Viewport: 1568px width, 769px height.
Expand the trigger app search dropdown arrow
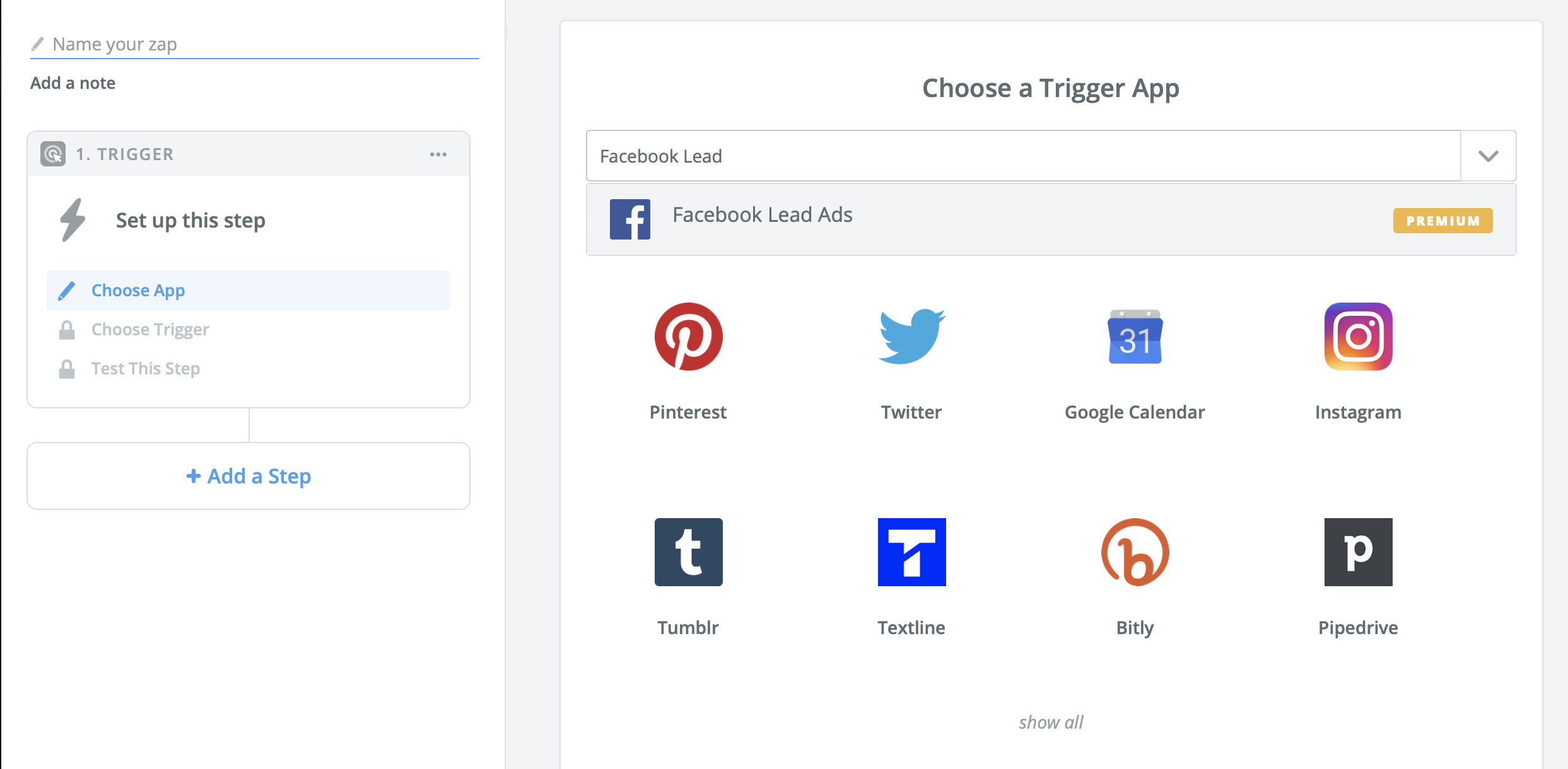[1489, 156]
